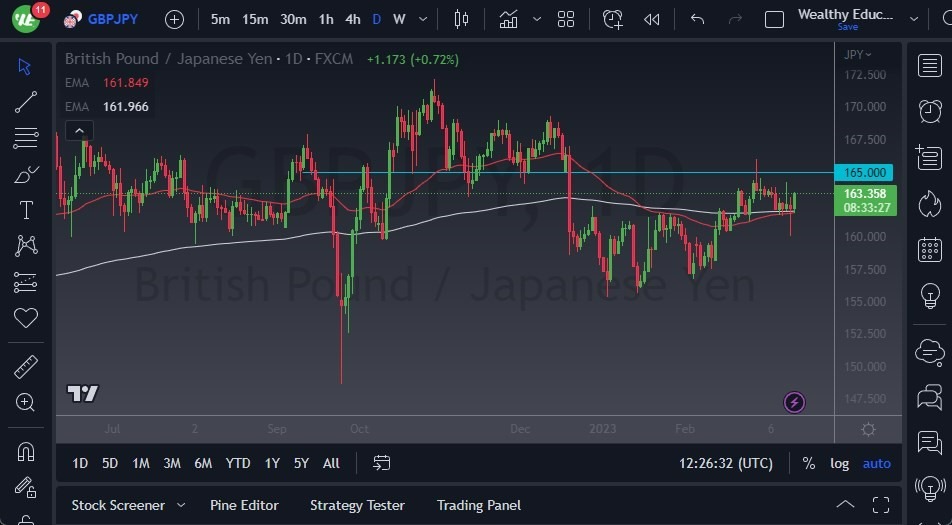
Task: Set the YTD date range
Action: (238, 463)
